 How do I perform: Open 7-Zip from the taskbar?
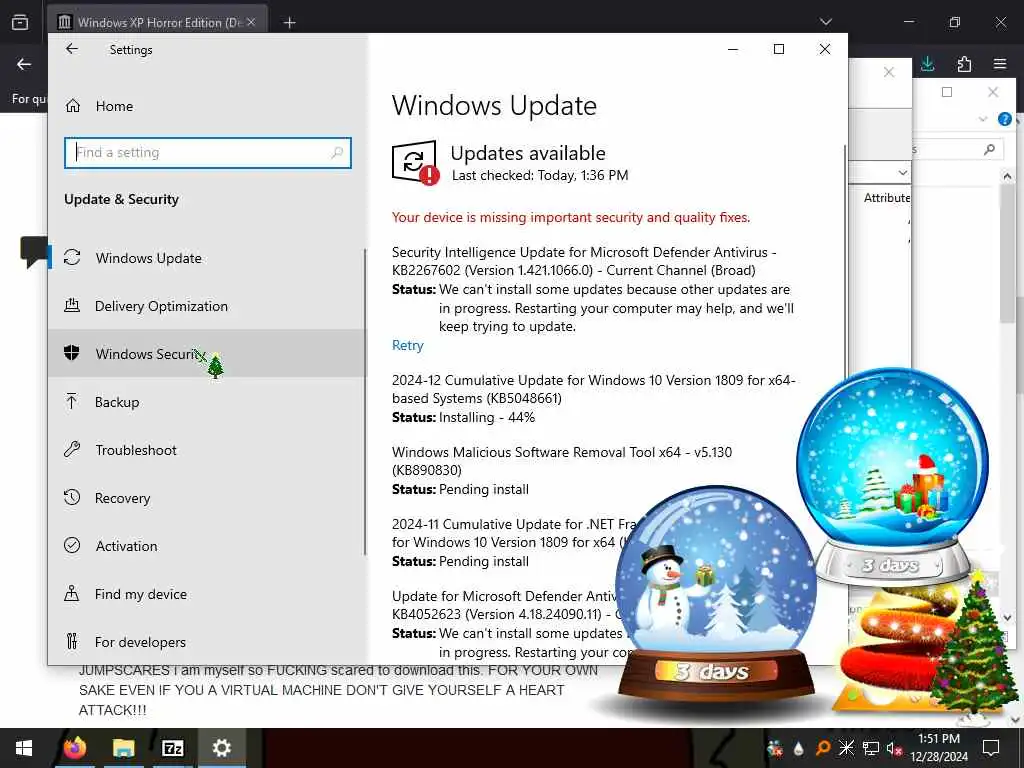172,748
